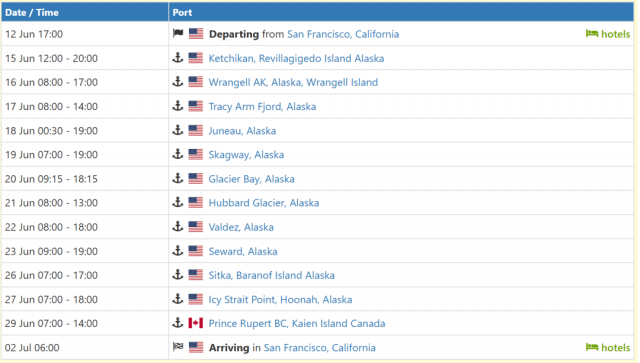Open Prince Rupert BC, Kaien Island Canada
The image size is (640, 363).
tap(297, 323)
